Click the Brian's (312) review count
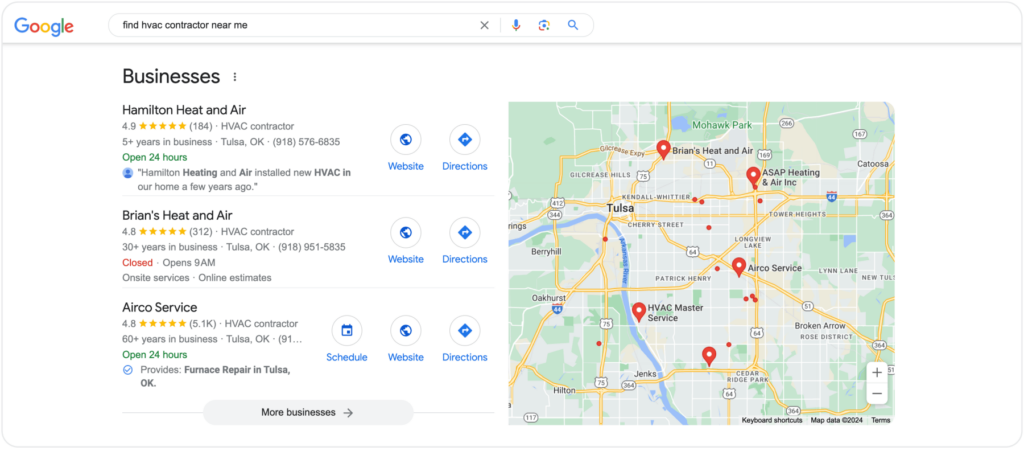Image resolution: width=1024 pixels, height=459 pixels. [x=201, y=232]
